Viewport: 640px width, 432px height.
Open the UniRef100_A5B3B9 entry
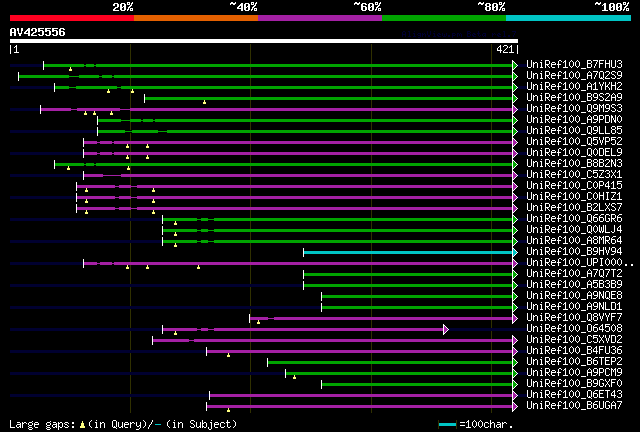click(574, 285)
